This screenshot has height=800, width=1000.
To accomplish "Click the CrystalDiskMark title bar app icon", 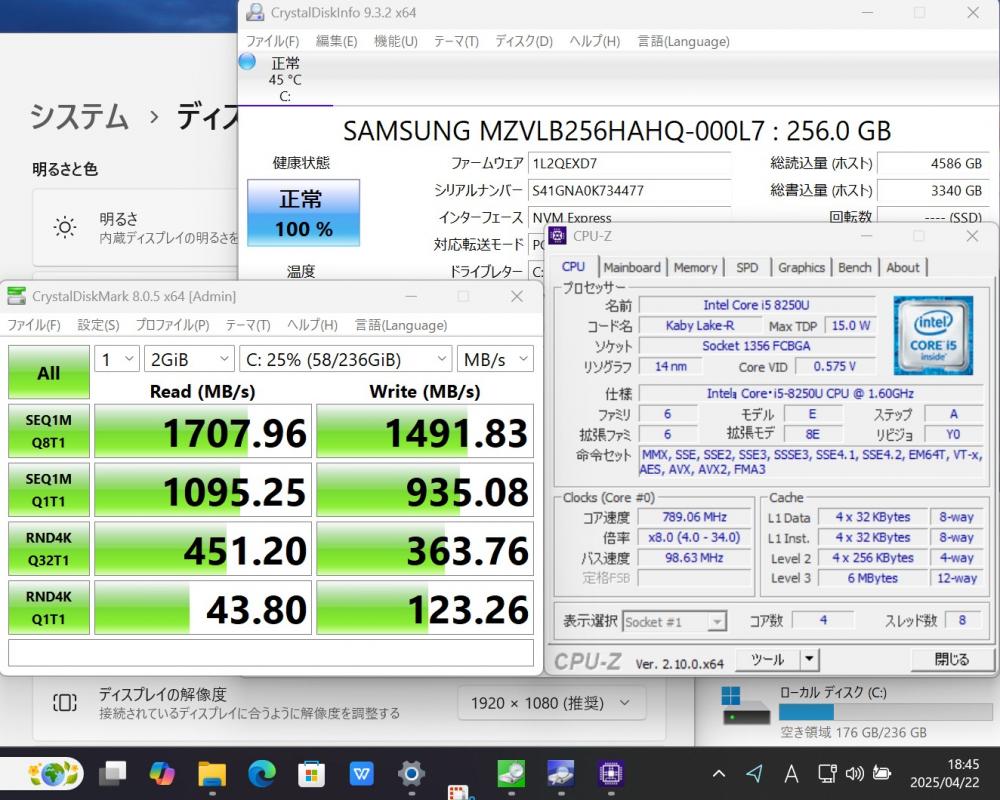I will (x=16, y=296).
